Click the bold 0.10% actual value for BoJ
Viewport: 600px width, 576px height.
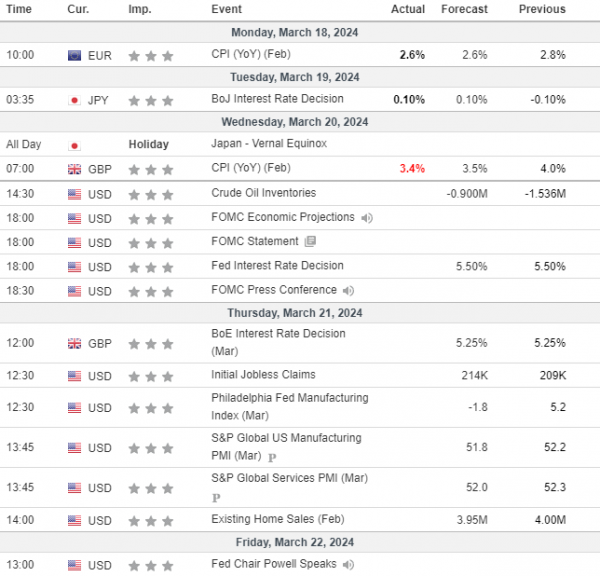(409, 100)
